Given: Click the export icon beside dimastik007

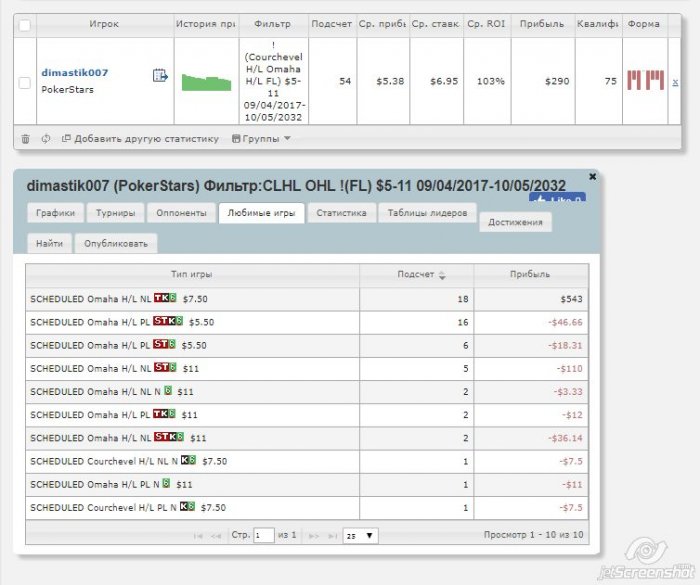Looking at the screenshot, I should (160, 75).
